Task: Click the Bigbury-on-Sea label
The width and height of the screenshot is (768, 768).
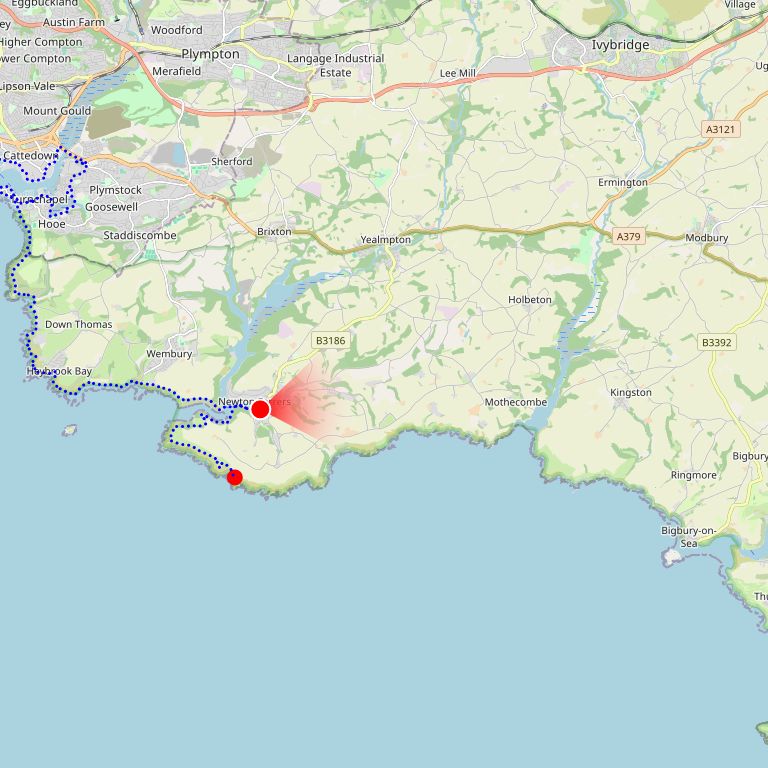Action: click(688, 537)
